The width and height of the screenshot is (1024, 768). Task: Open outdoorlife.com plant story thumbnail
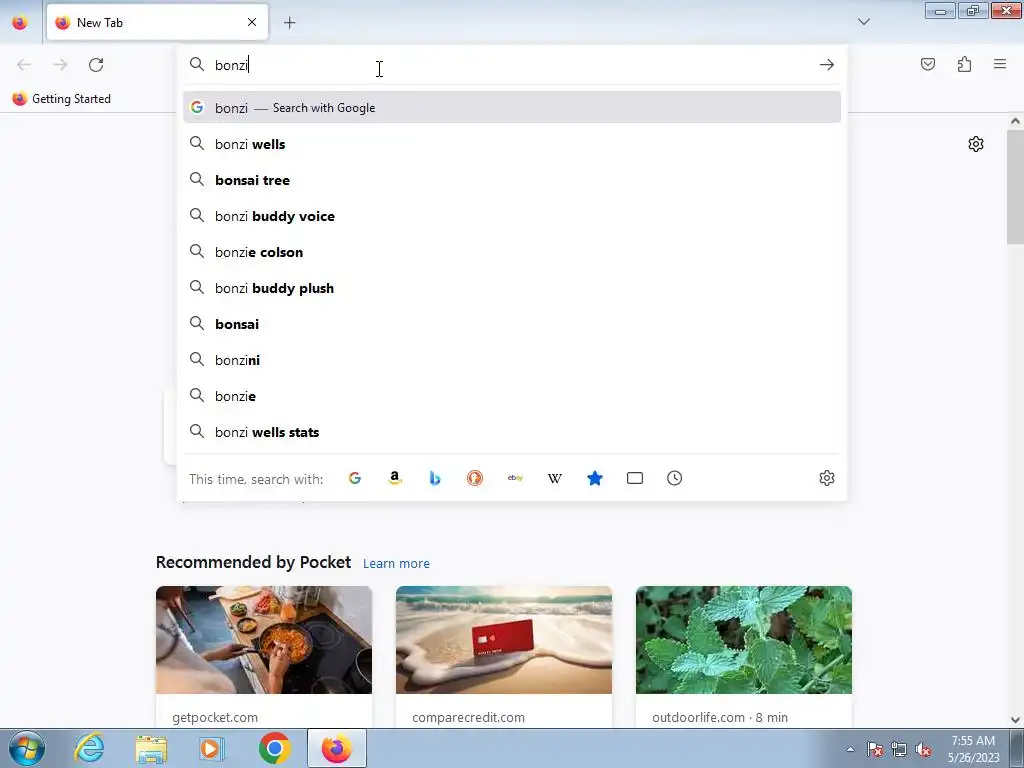click(x=744, y=640)
